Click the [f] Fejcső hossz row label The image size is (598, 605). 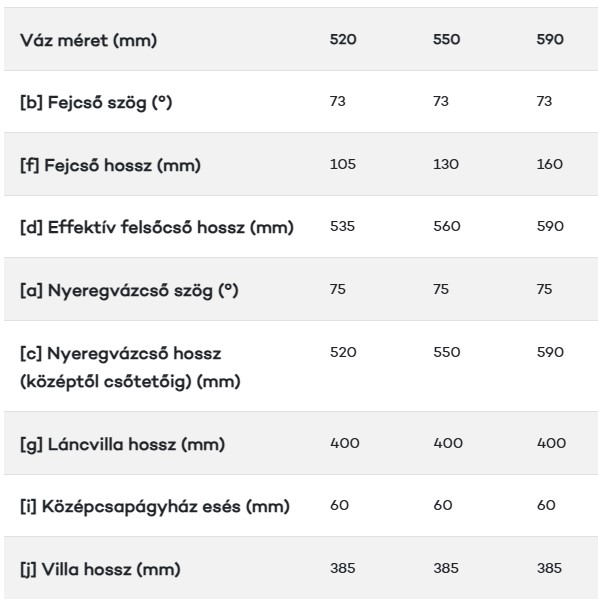tap(110, 165)
